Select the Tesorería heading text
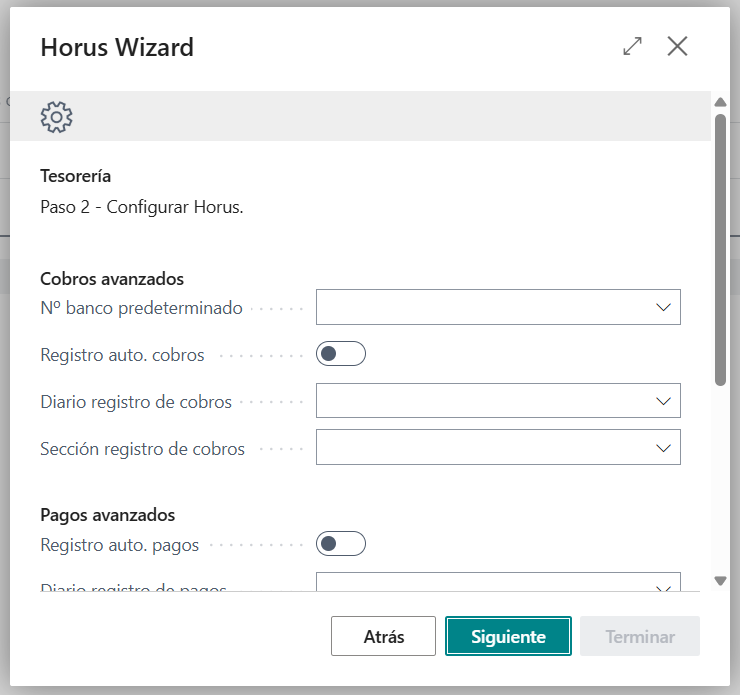Image resolution: width=740 pixels, height=695 pixels. click(76, 176)
